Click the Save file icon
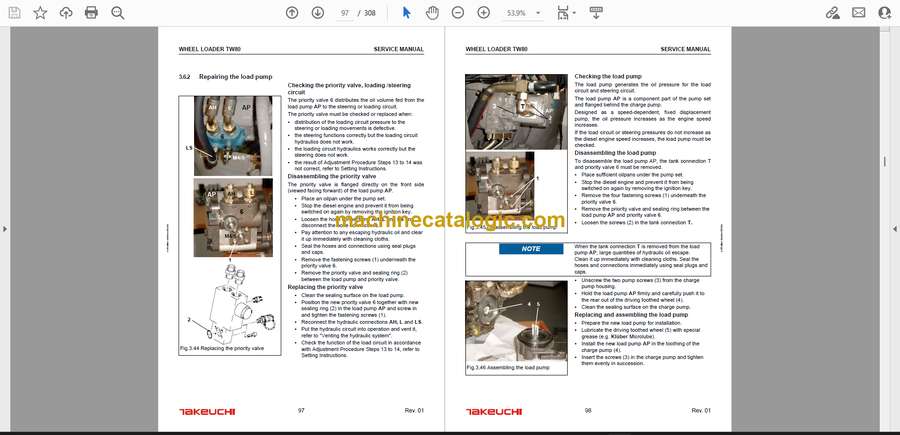Screen dimensions: 900x435 (x=14, y=13)
